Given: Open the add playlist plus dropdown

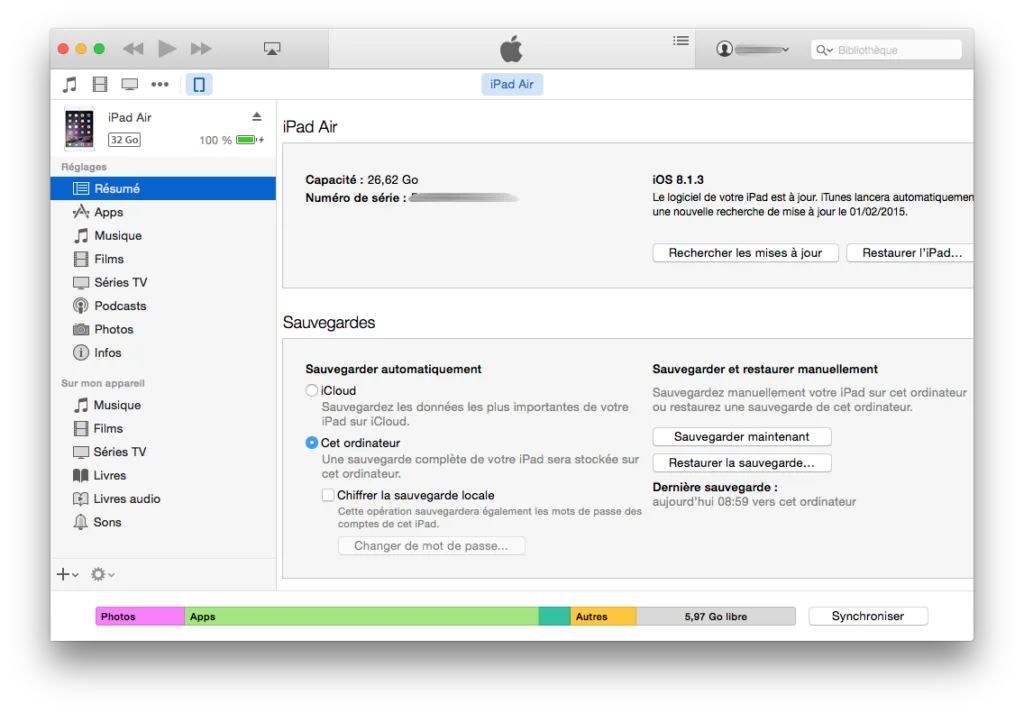Looking at the screenshot, I should pos(64,573).
